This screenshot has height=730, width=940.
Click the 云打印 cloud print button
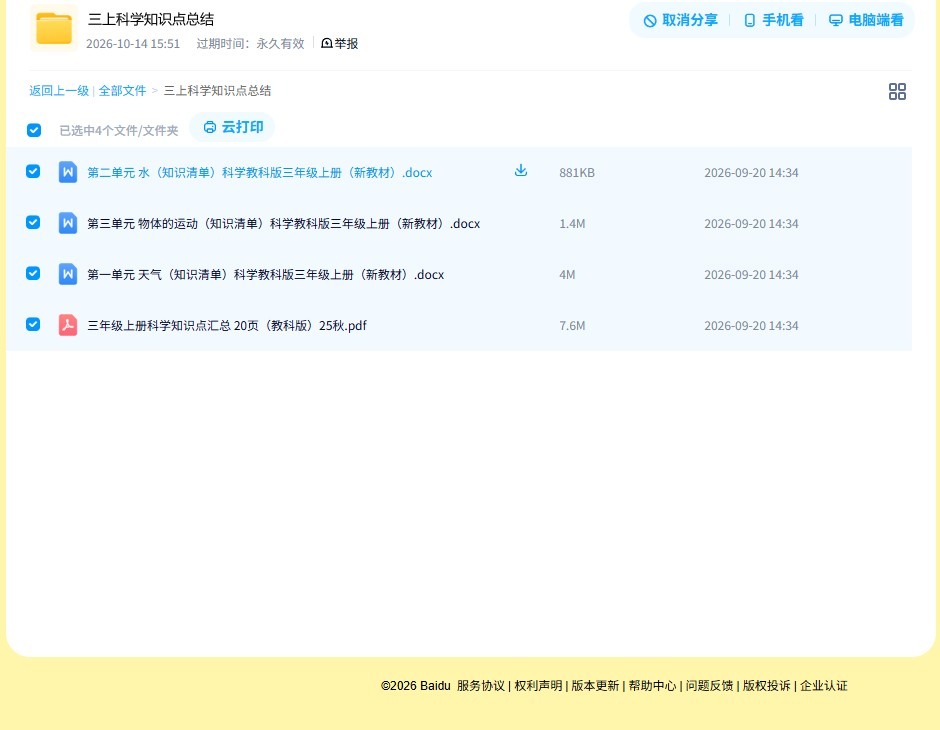(x=233, y=127)
